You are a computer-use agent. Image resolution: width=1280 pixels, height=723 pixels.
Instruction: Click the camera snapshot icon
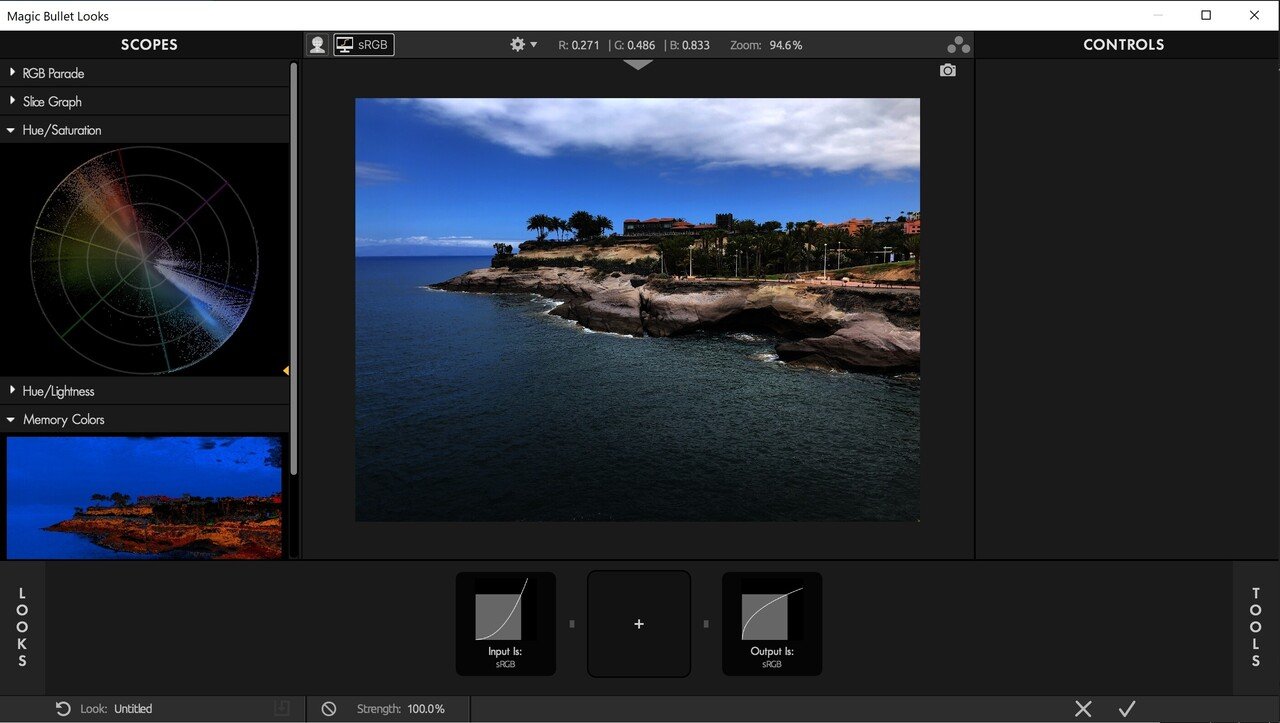coord(948,70)
